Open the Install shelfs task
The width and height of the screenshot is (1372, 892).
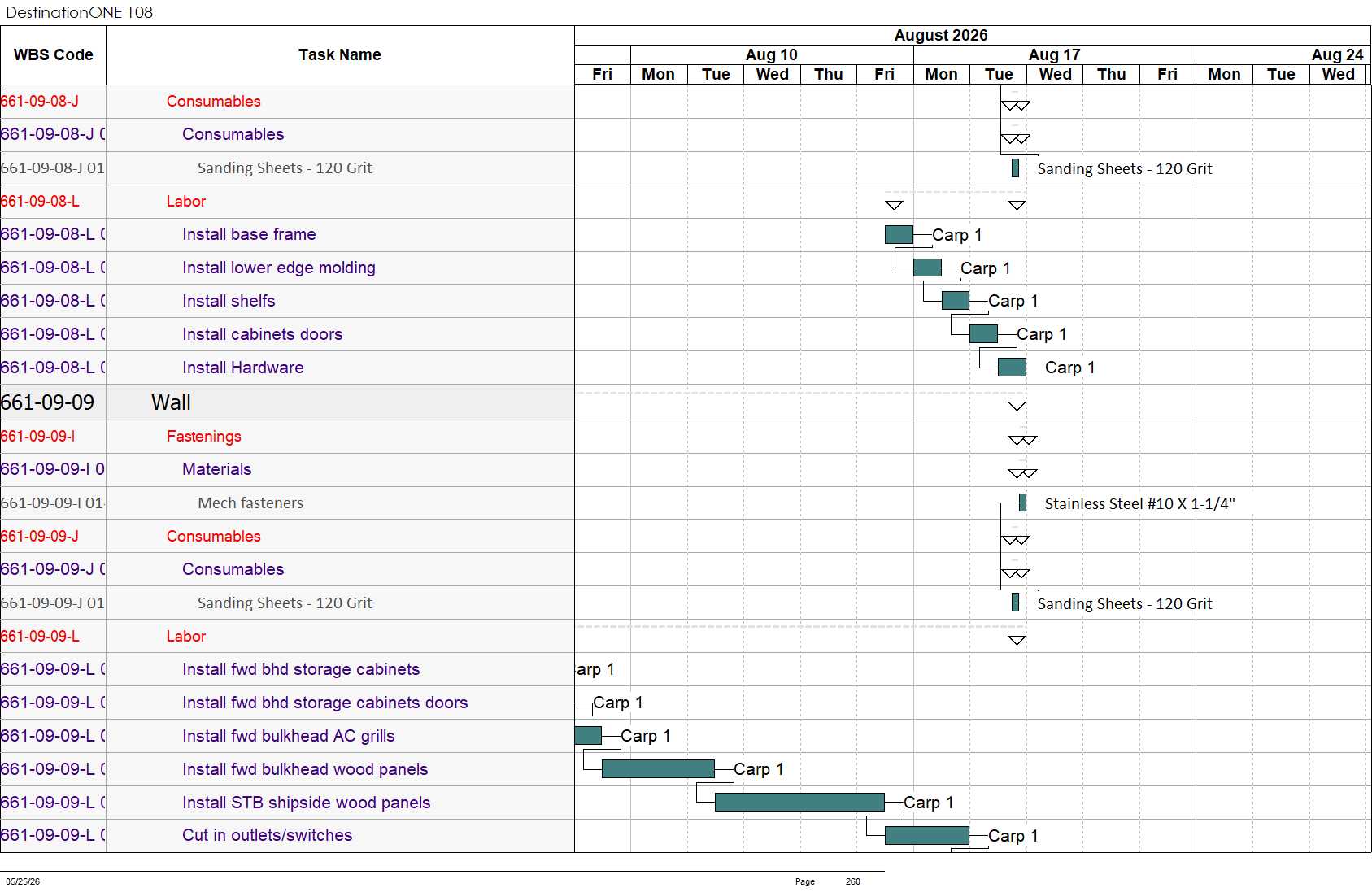click(229, 301)
